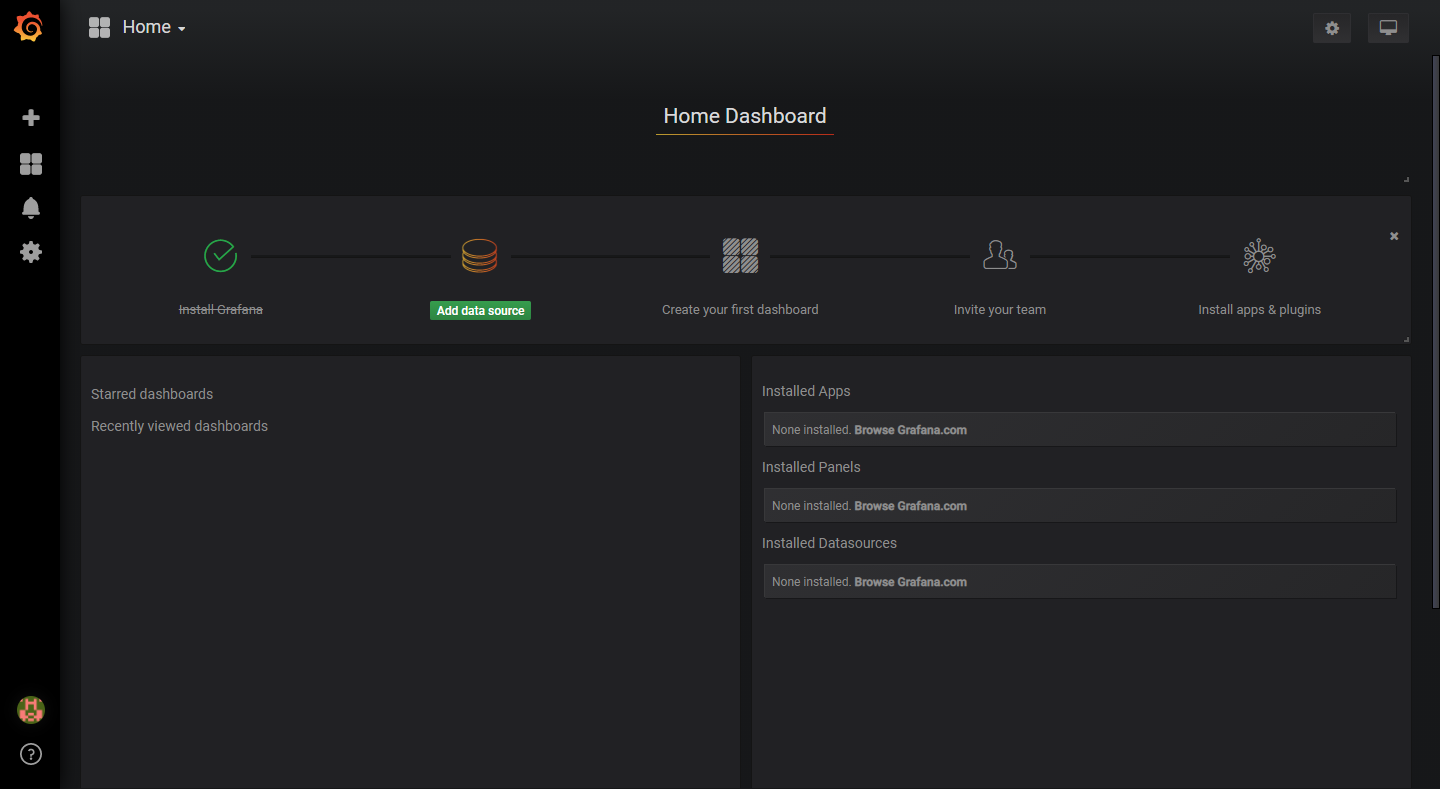The width and height of the screenshot is (1440, 789).
Task: Click resize handle of getting started panel
Action: [1406, 340]
